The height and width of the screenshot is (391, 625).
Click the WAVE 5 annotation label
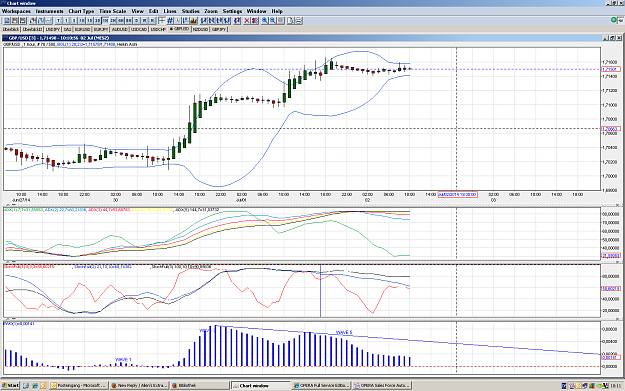coord(344,332)
